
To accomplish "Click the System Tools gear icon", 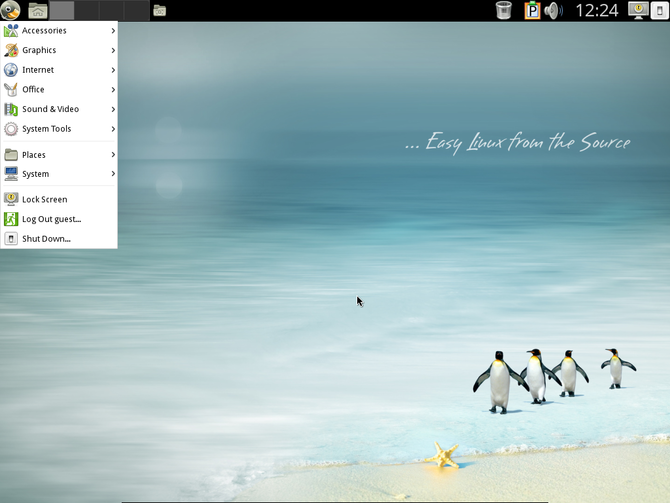I will (11, 129).
